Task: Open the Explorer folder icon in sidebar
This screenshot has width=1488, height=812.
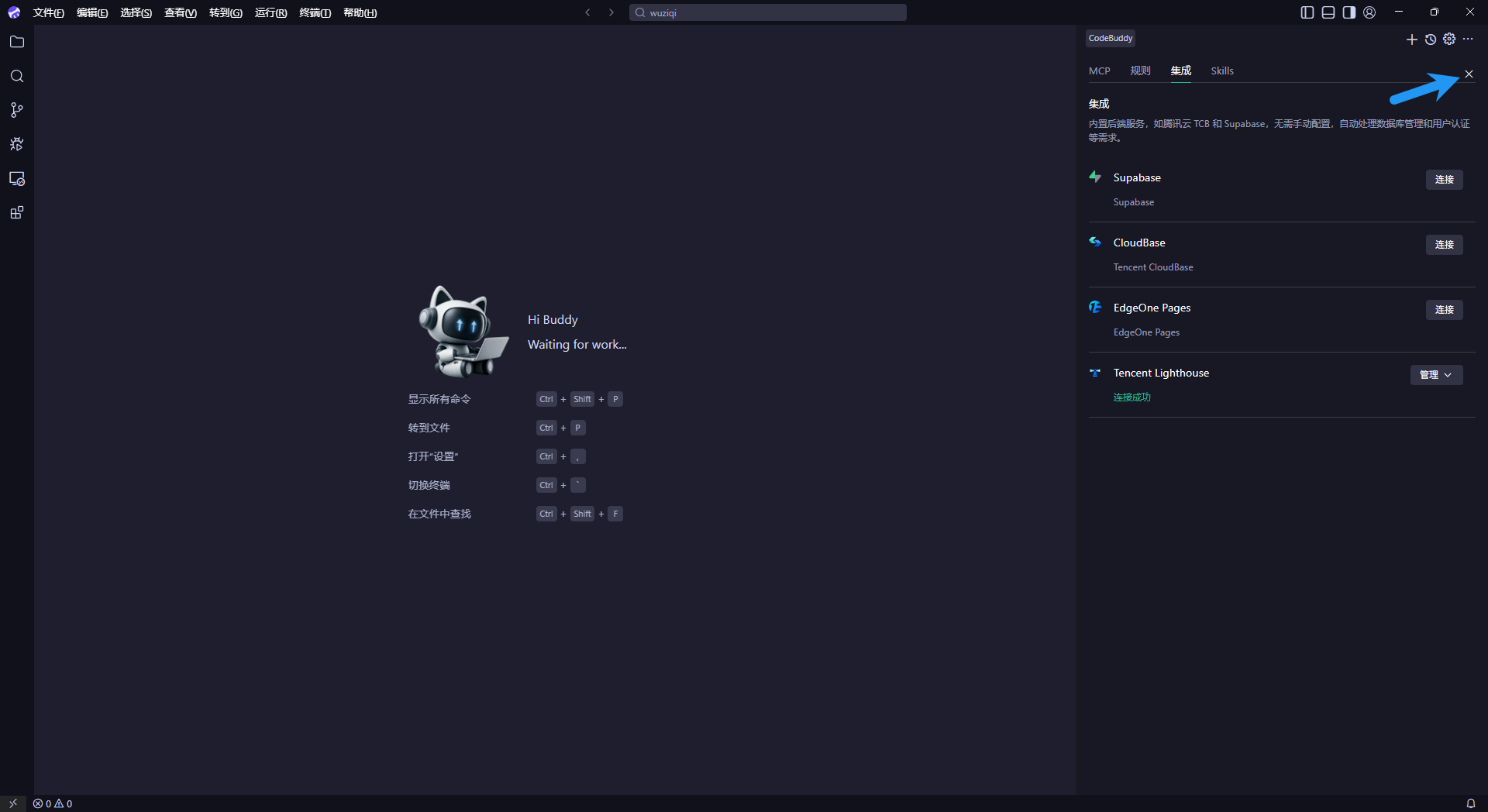Action: coord(17,42)
